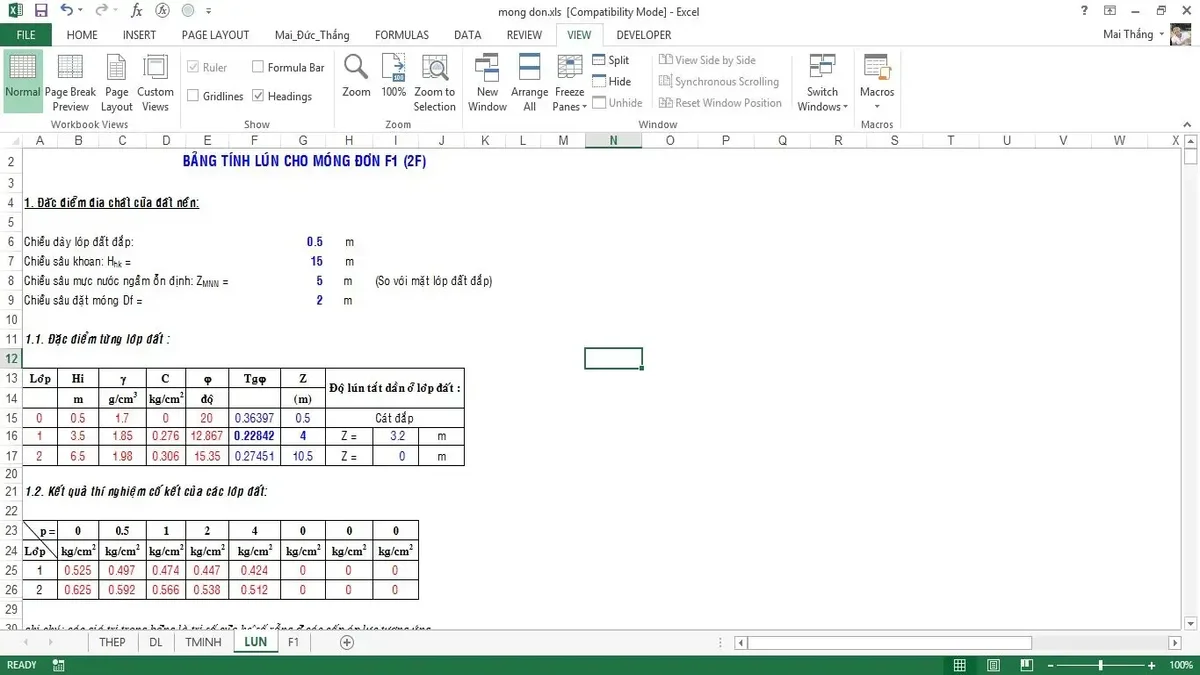Click Unhide window command
Image resolution: width=1200 pixels, height=675 pixels.
[x=618, y=102]
